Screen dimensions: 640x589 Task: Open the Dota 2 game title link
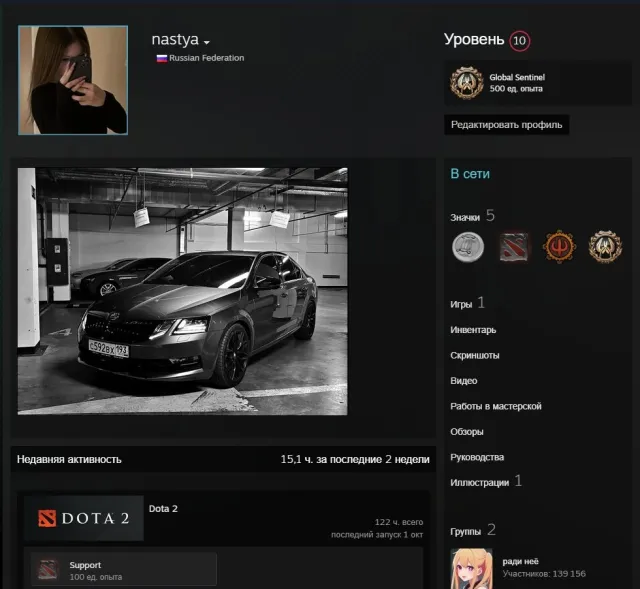click(163, 509)
